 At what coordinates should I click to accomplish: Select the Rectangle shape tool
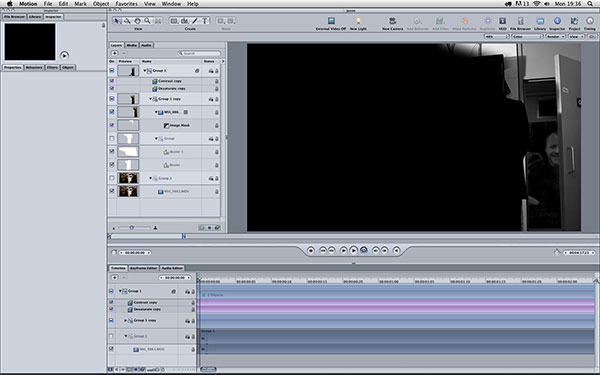click(174, 21)
